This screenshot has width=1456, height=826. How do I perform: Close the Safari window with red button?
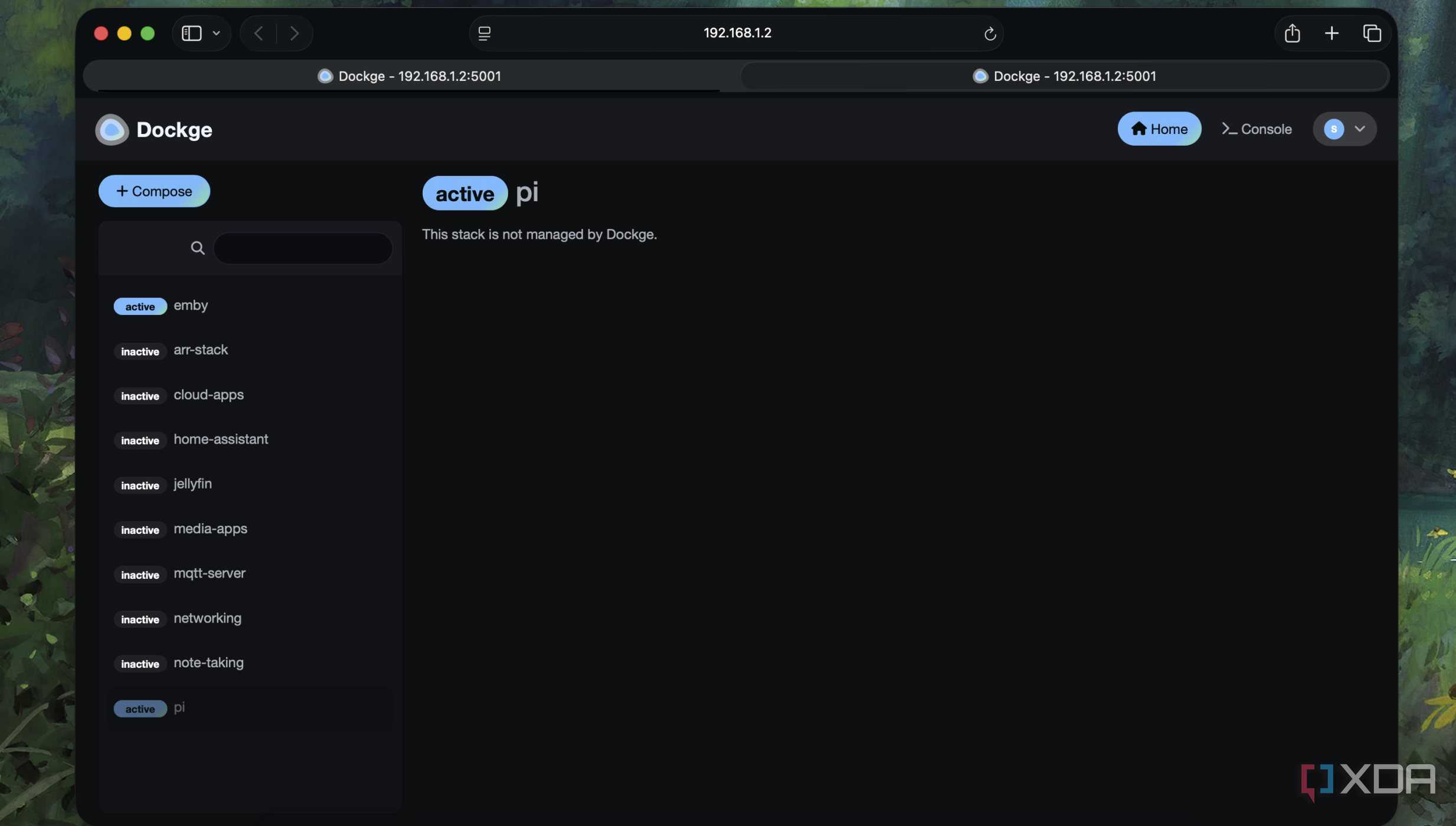pos(101,33)
